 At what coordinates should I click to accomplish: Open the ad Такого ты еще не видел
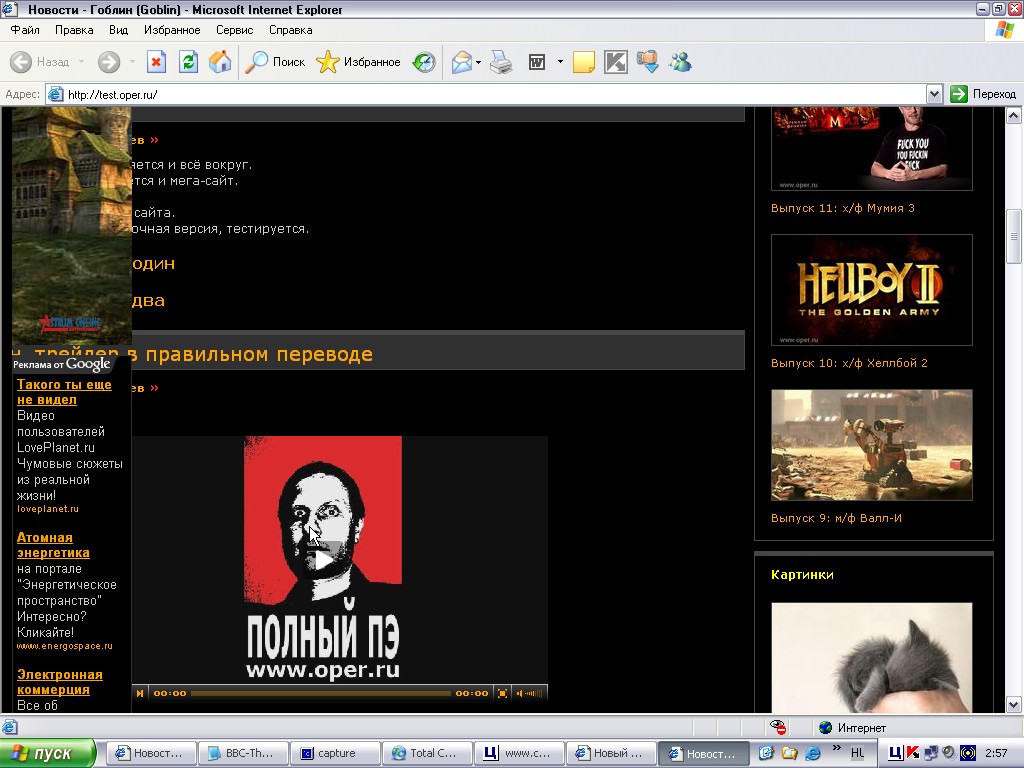pyautogui.click(x=64, y=392)
